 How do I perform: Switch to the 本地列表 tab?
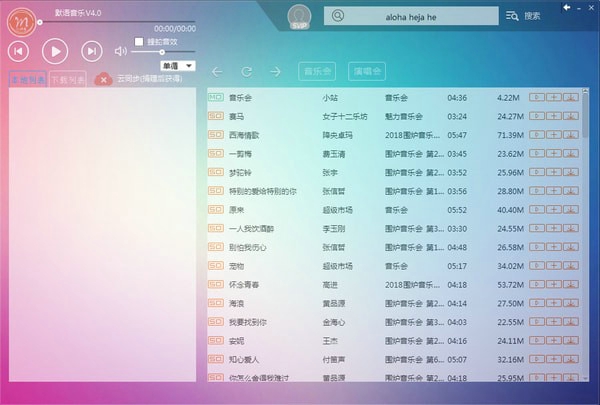[x=27, y=79]
